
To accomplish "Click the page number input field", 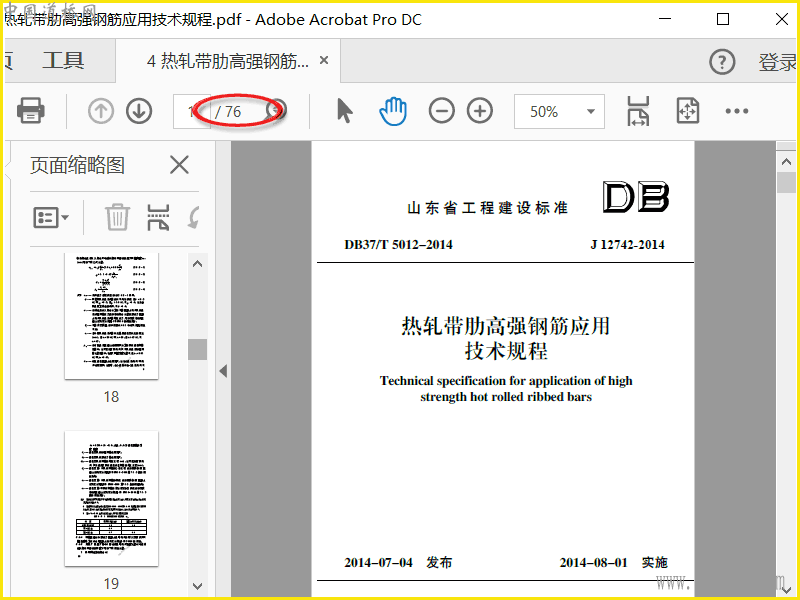I will 192,111.
